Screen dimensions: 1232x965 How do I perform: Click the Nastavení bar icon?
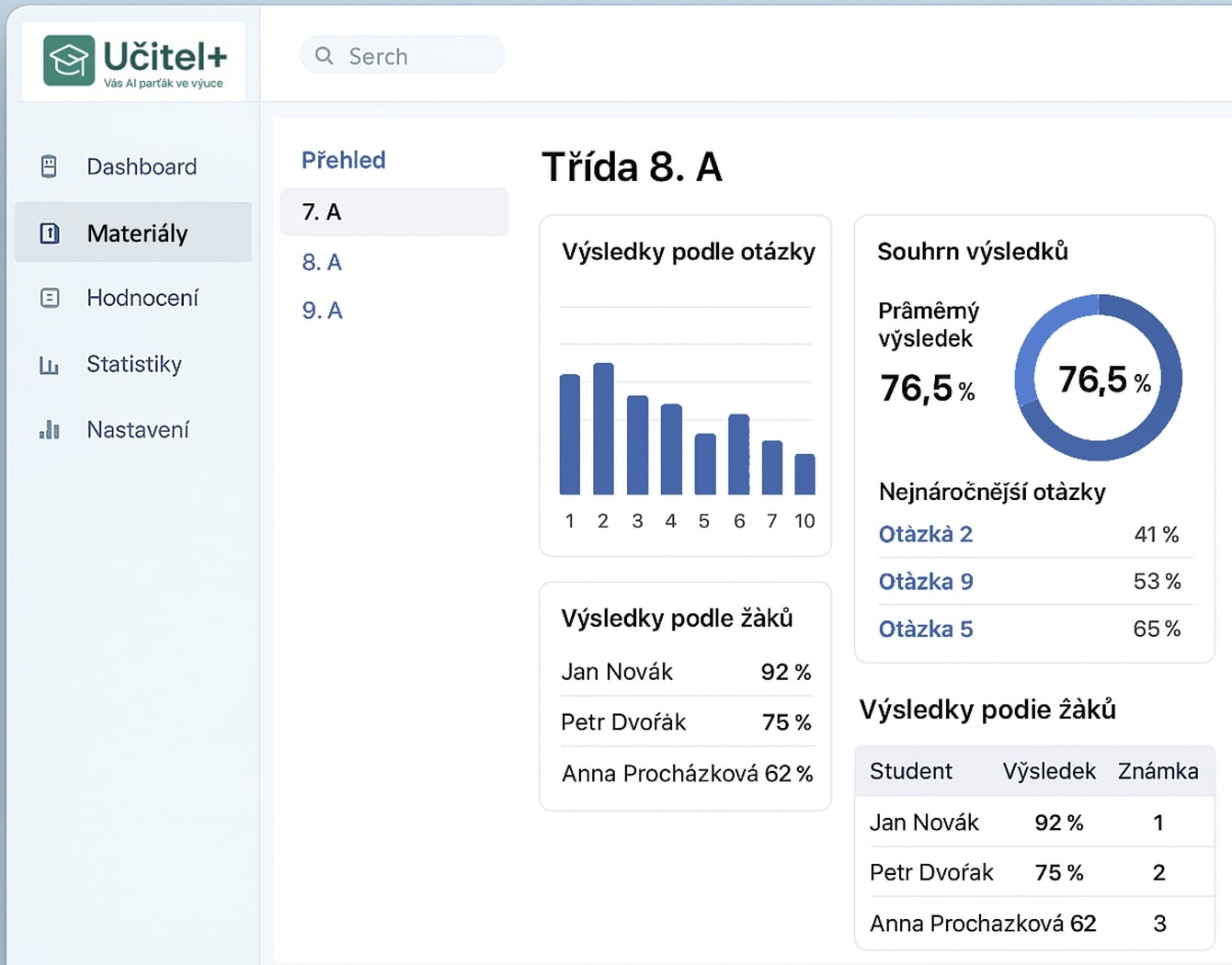pos(50,430)
